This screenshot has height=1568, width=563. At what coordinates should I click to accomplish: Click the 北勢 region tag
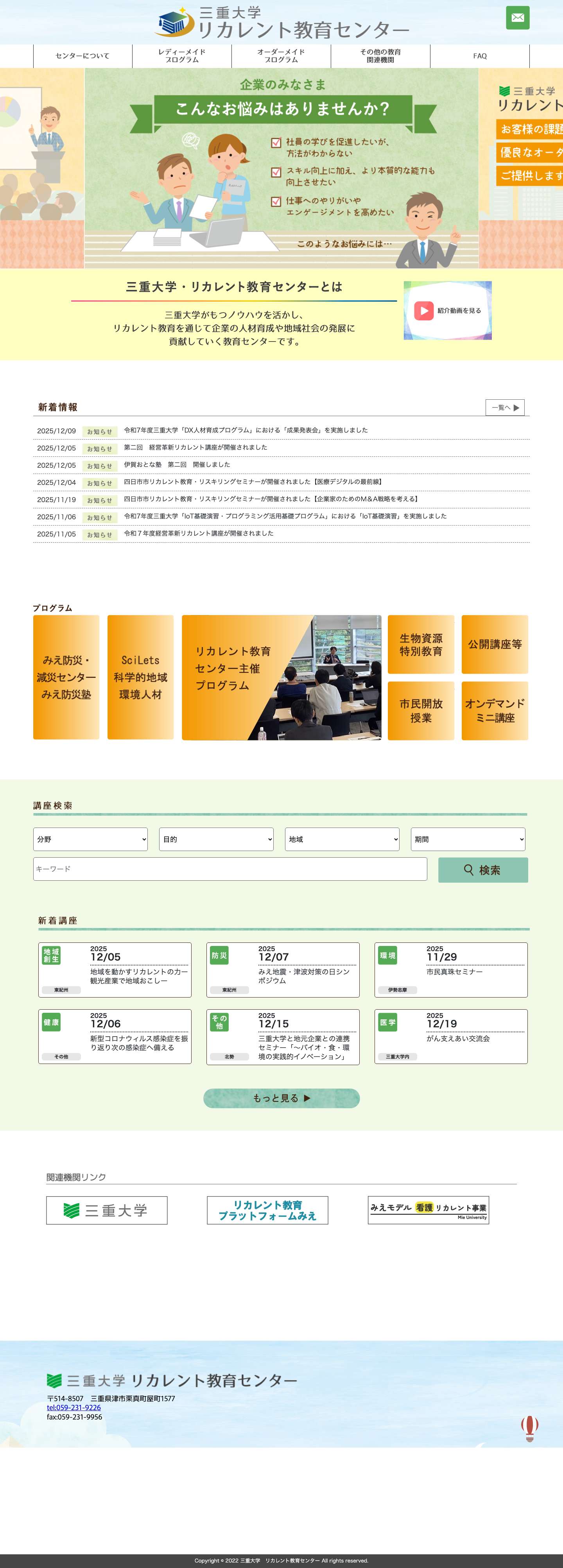(229, 1057)
